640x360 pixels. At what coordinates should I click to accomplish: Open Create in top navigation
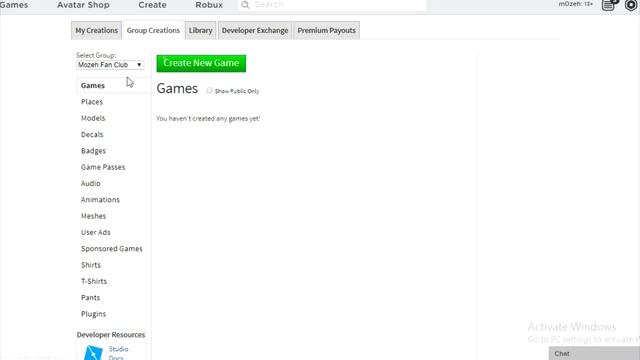pos(152,5)
